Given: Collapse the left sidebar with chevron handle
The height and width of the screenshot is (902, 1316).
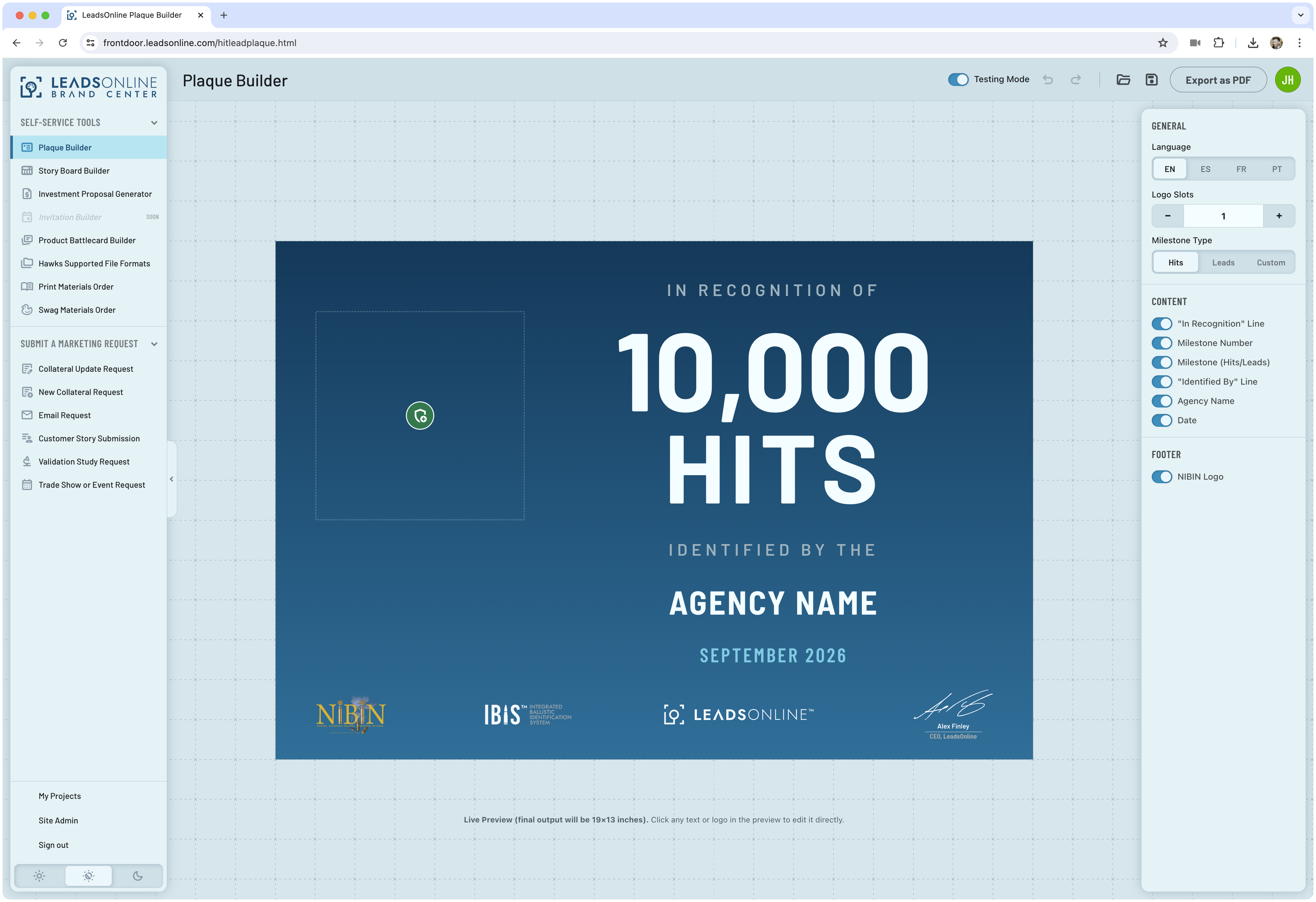Looking at the screenshot, I should (172, 479).
